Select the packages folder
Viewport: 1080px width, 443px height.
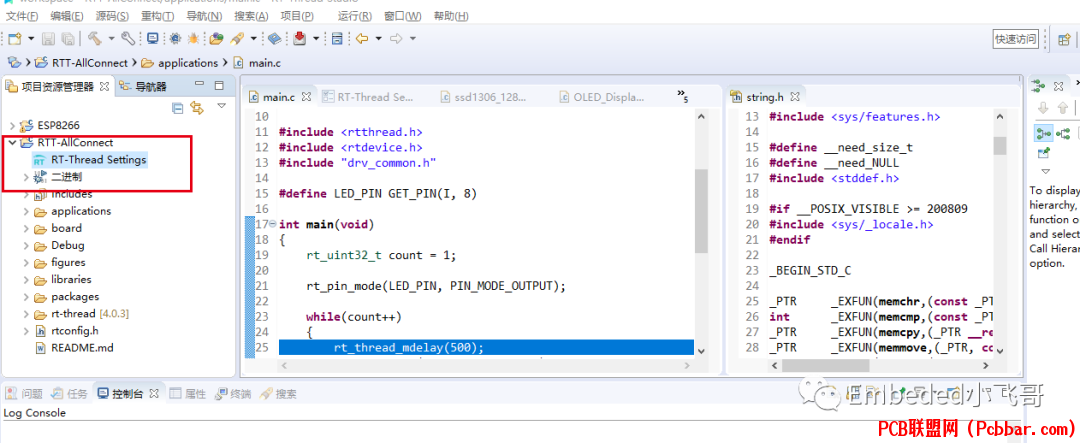pyautogui.click(x=75, y=296)
